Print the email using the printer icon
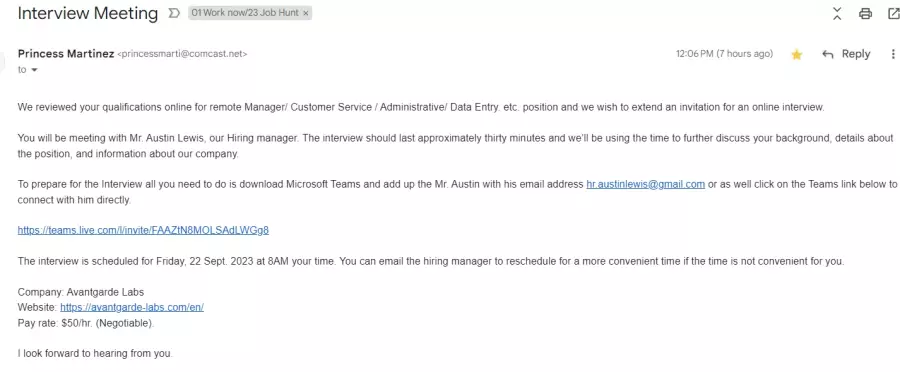The height and width of the screenshot is (372, 900). coord(865,13)
